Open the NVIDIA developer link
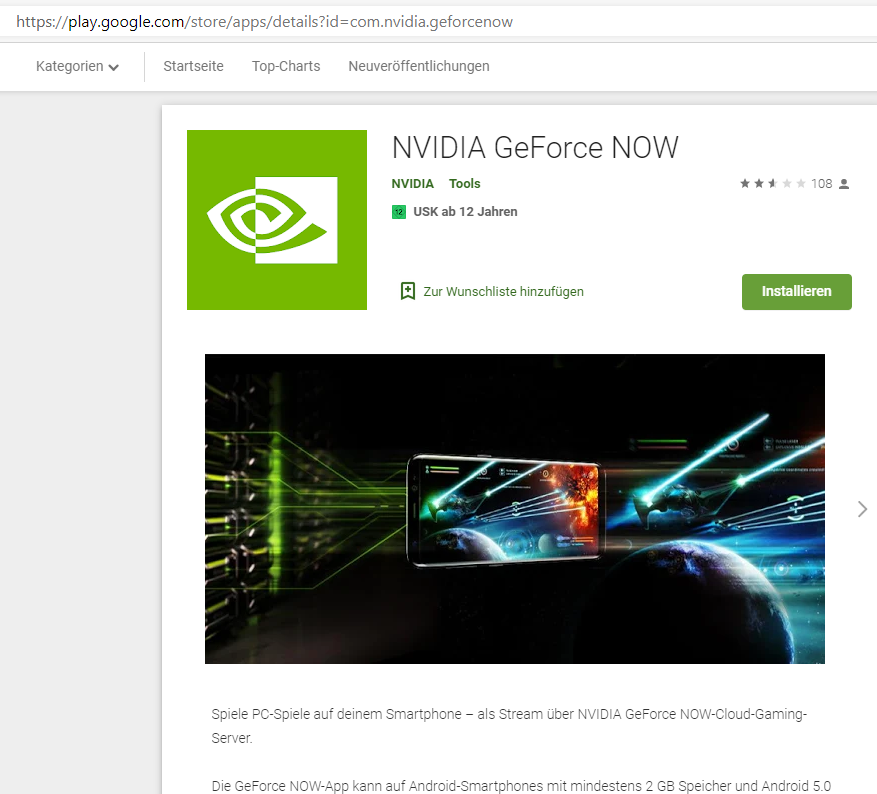Image resolution: width=877 pixels, height=794 pixels. click(x=413, y=183)
